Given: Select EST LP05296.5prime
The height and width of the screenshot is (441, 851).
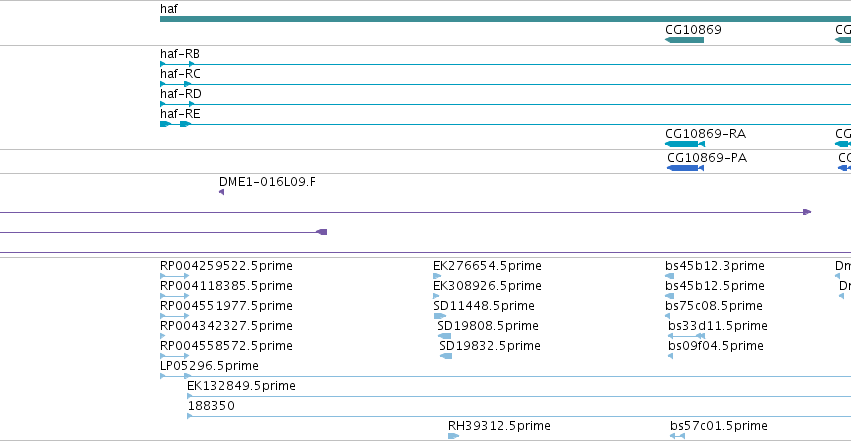Looking at the screenshot, I should coord(209,366).
